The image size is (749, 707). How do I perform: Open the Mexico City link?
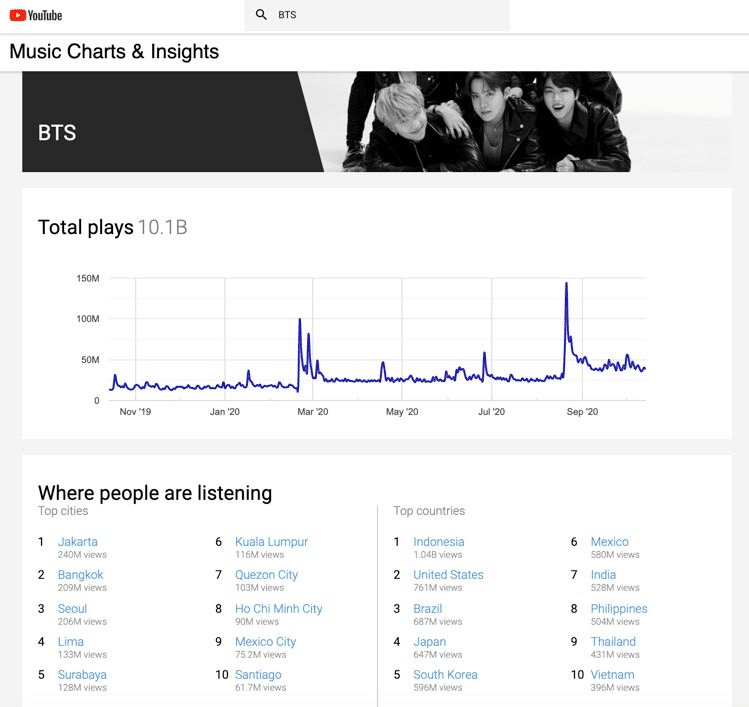pos(266,642)
